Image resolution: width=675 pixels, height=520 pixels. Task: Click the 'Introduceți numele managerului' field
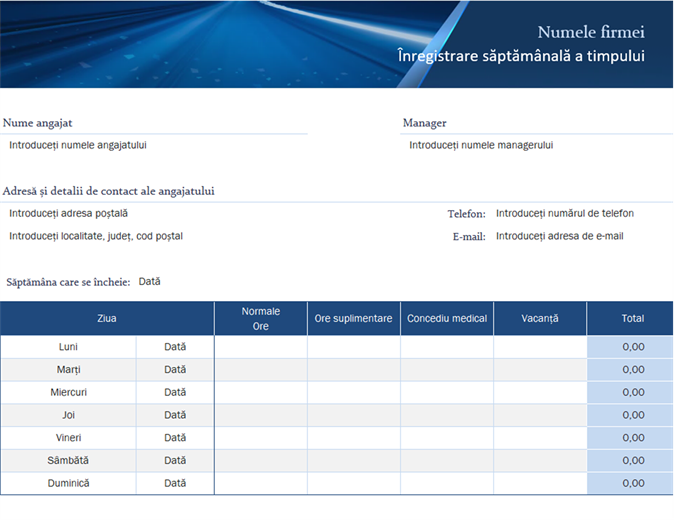pyautogui.click(x=481, y=145)
